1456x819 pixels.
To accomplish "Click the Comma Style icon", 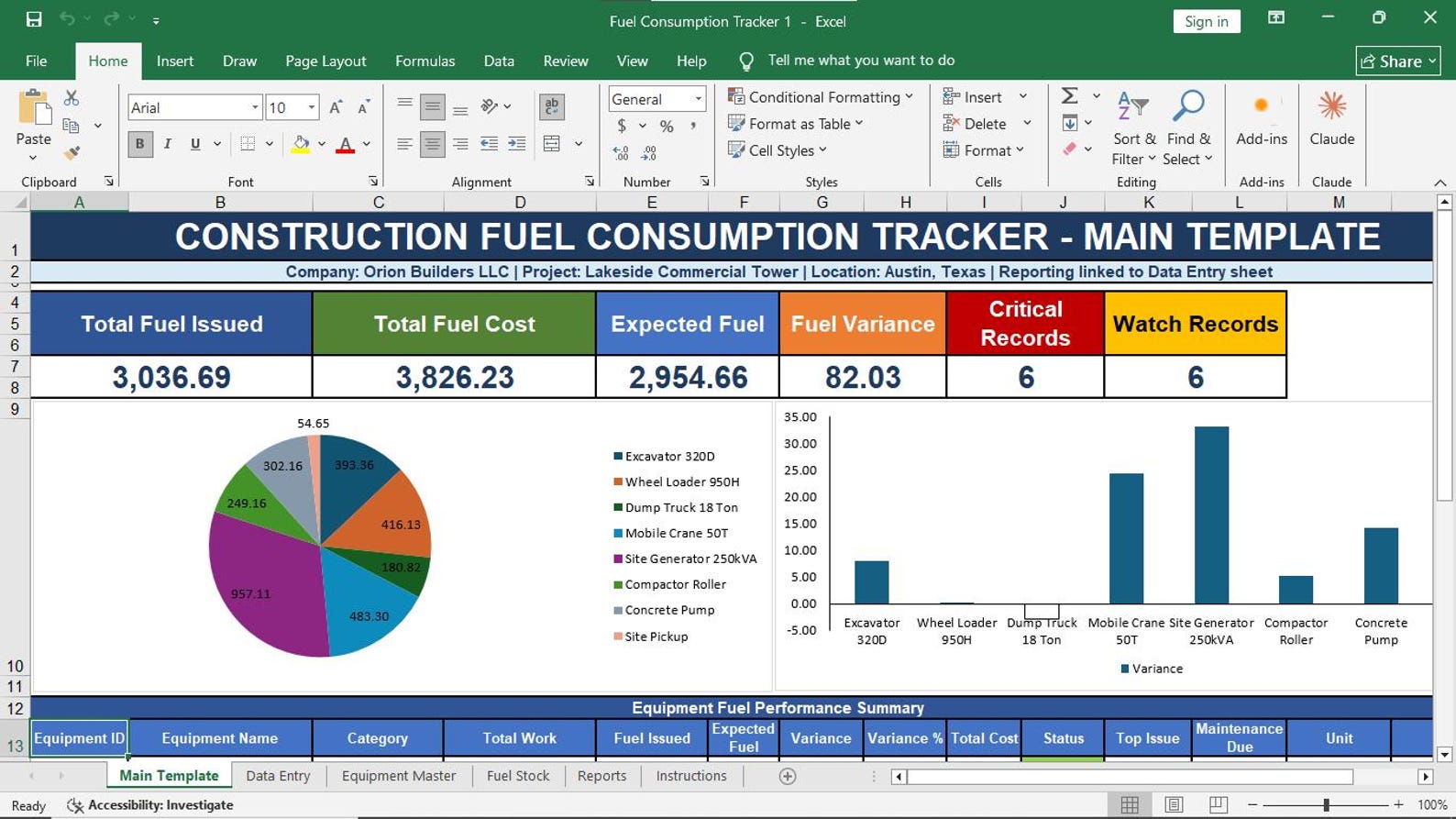I will click(693, 126).
